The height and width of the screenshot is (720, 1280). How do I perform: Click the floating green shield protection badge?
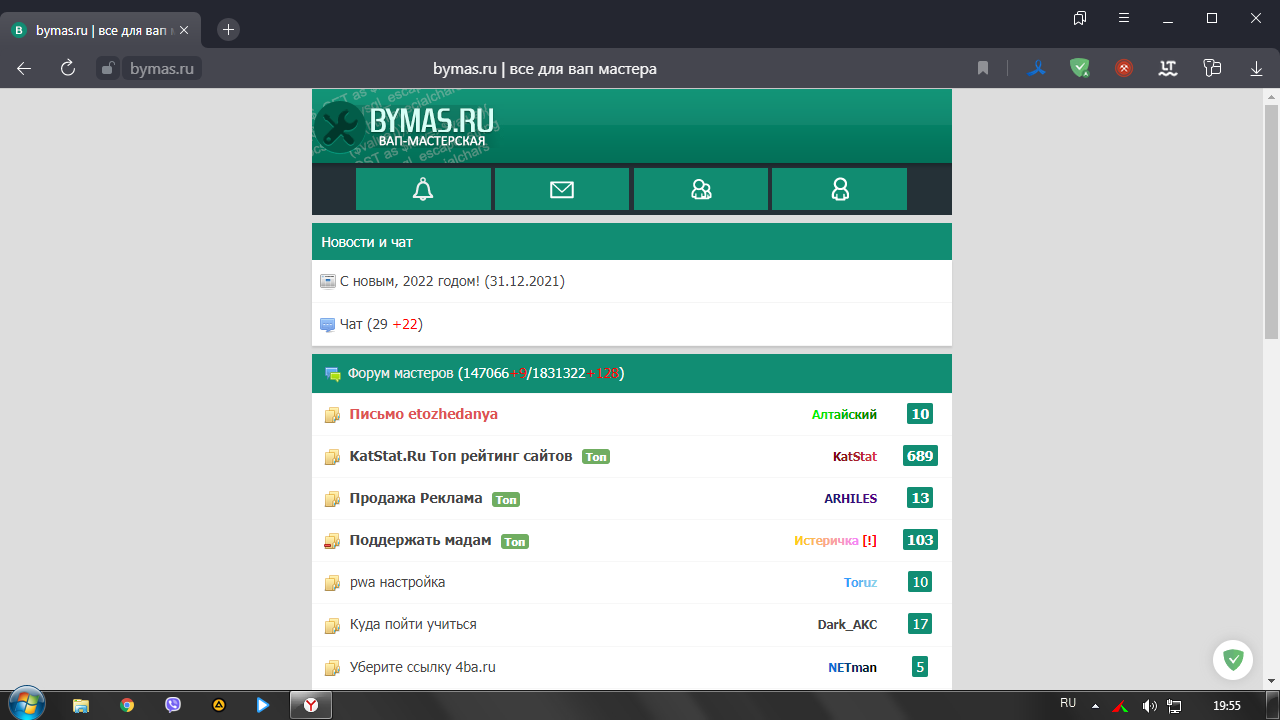click(1233, 660)
